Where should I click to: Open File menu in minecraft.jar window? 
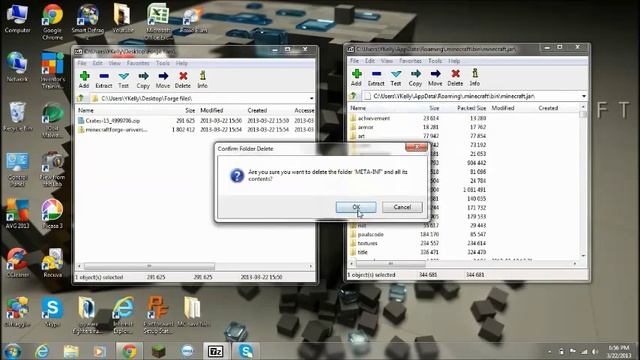[355, 61]
